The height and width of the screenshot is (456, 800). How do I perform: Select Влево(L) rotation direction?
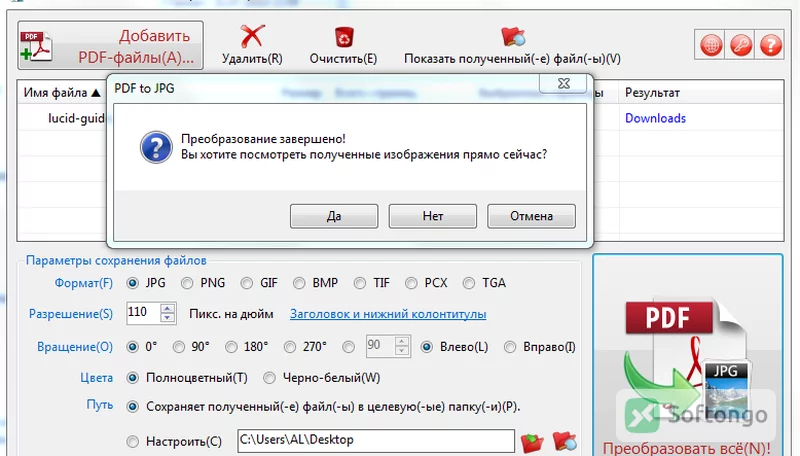click(427, 347)
